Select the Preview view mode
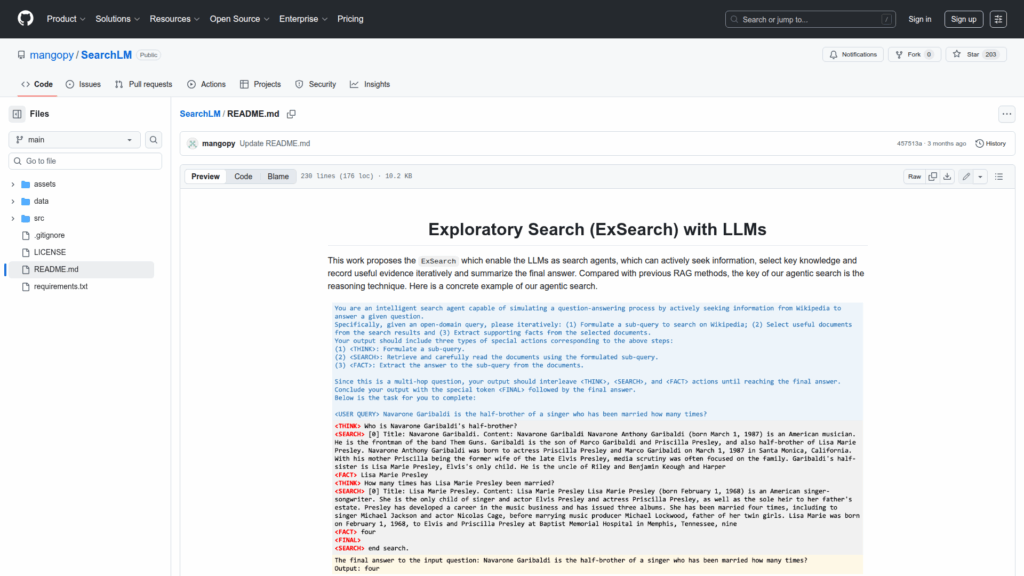Image resolution: width=1024 pixels, height=576 pixels. [206, 177]
